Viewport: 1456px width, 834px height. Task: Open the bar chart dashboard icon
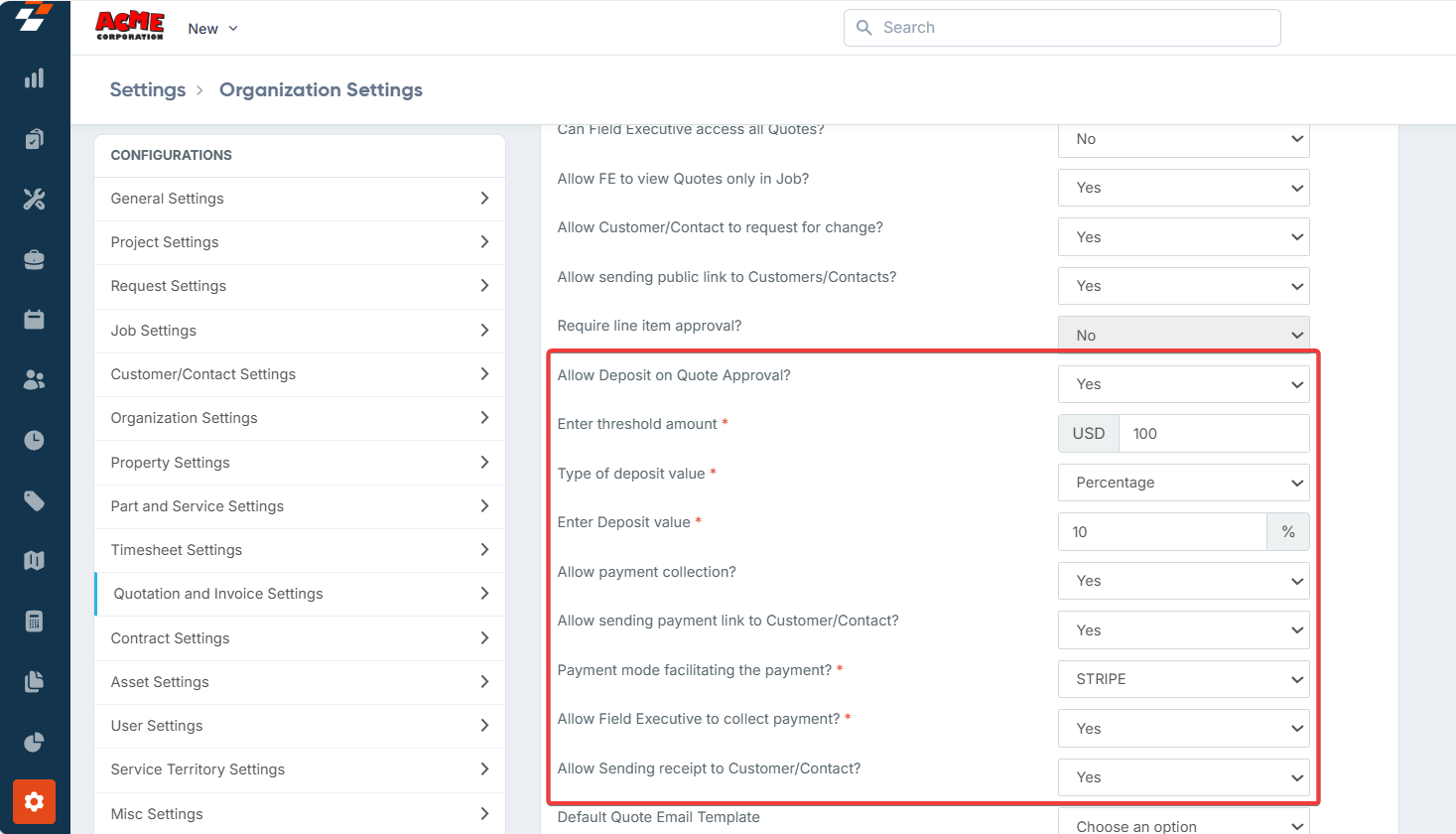click(35, 78)
